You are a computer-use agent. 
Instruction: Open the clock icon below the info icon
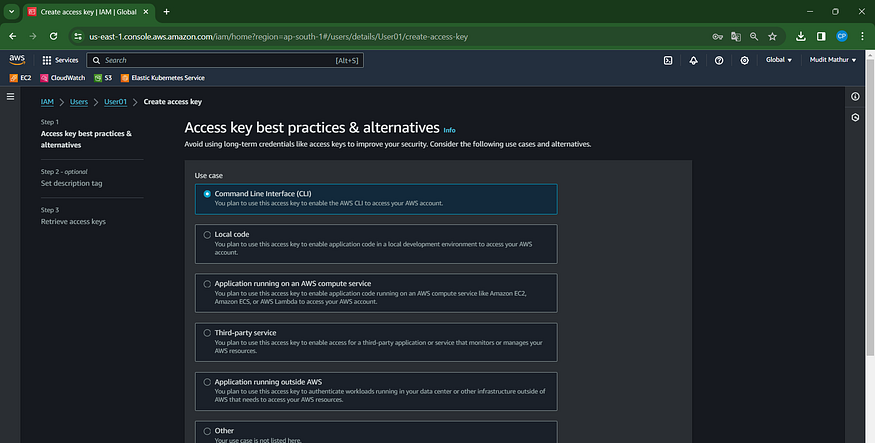(855, 118)
